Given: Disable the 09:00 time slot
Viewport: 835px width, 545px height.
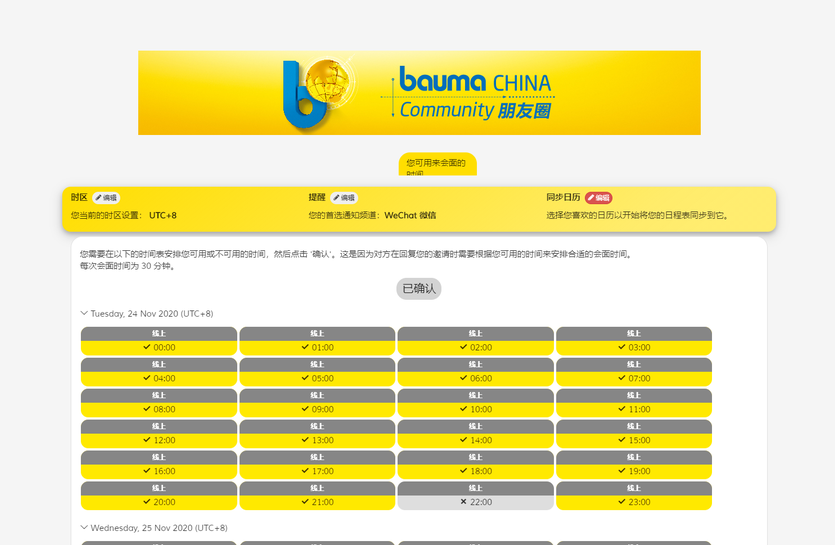Looking at the screenshot, I should pyautogui.click(x=317, y=410).
